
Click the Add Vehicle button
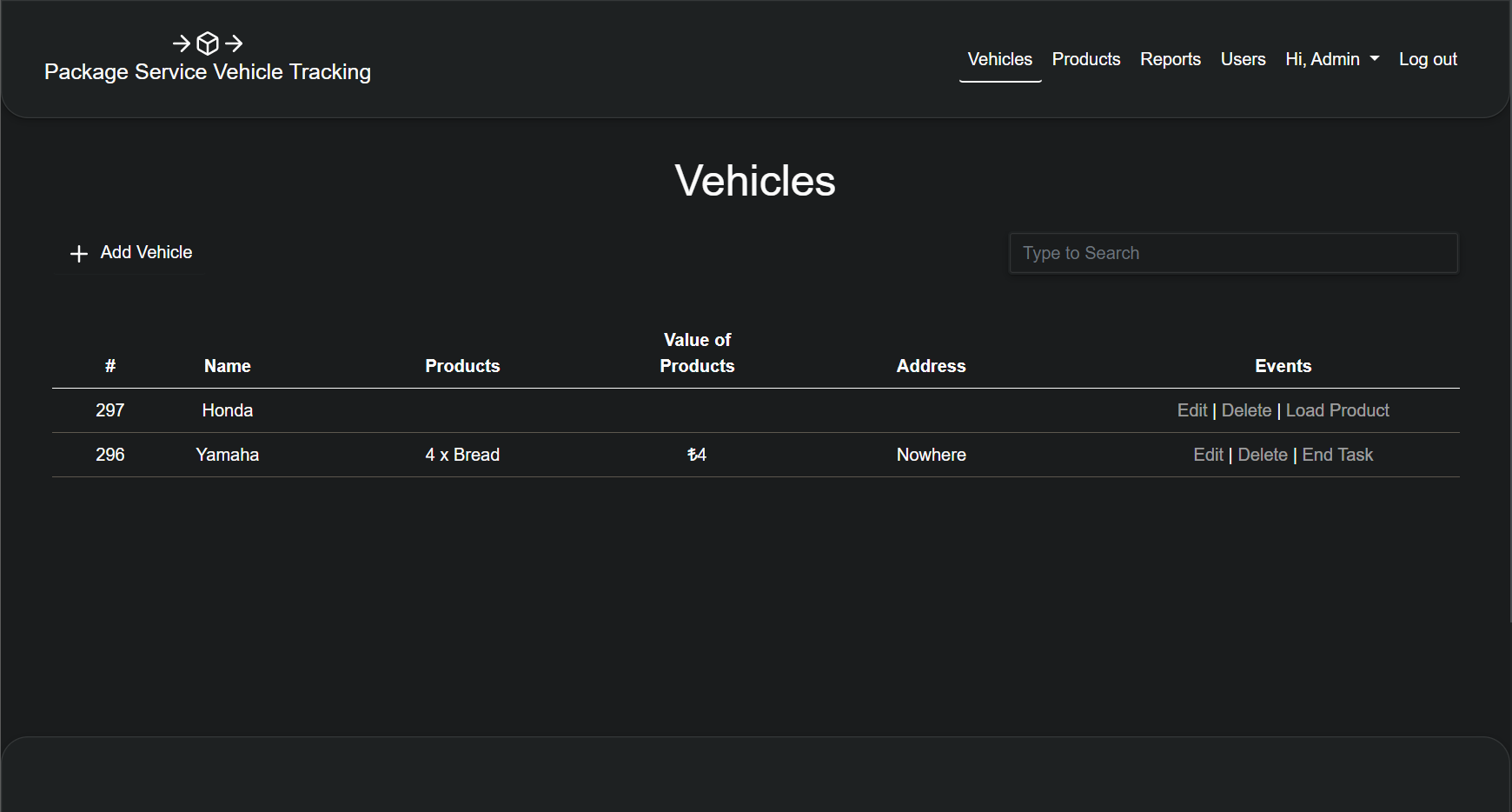pyautogui.click(x=131, y=252)
